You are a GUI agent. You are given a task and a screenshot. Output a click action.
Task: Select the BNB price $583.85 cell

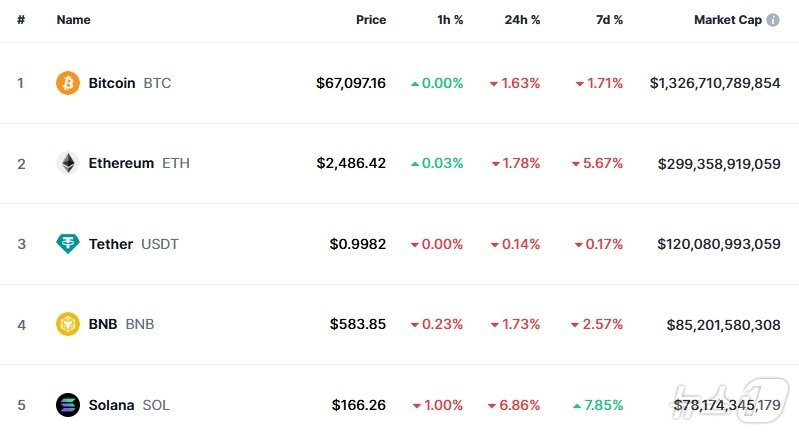(x=358, y=324)
